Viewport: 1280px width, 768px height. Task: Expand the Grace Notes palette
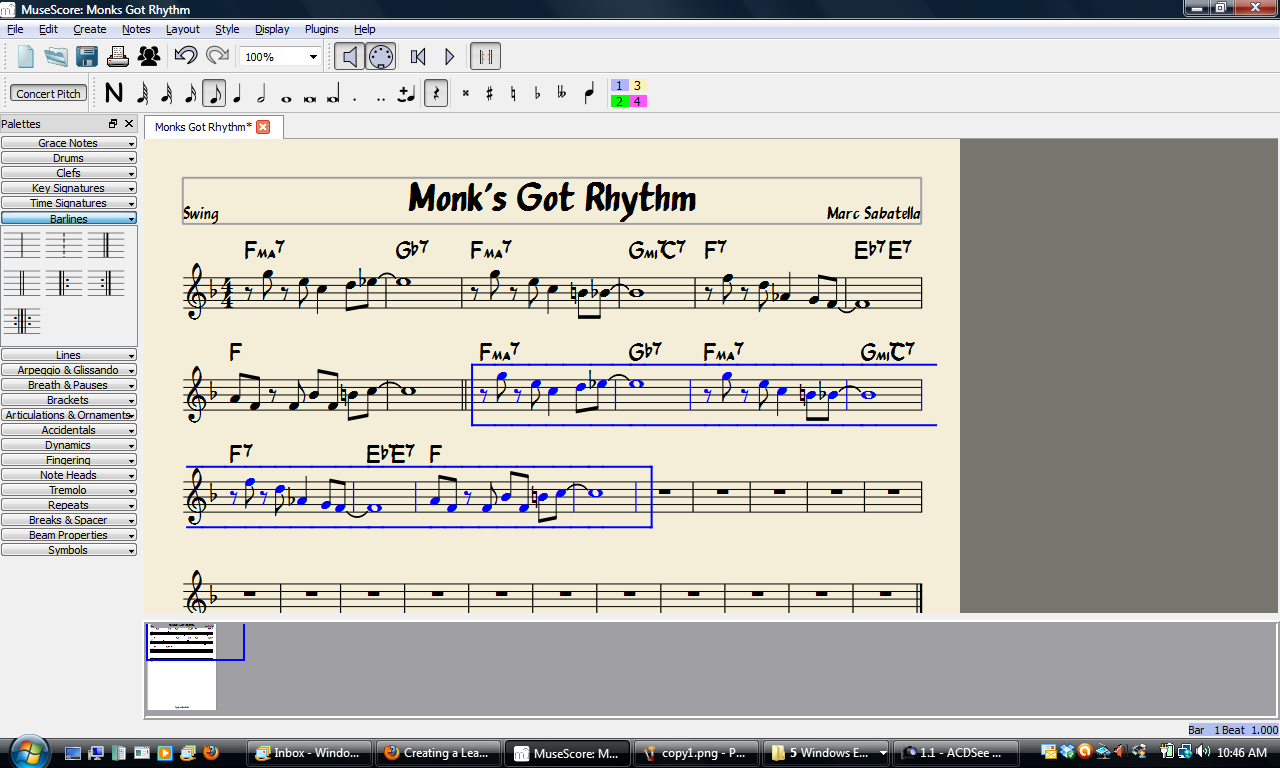tap(69, 143)
